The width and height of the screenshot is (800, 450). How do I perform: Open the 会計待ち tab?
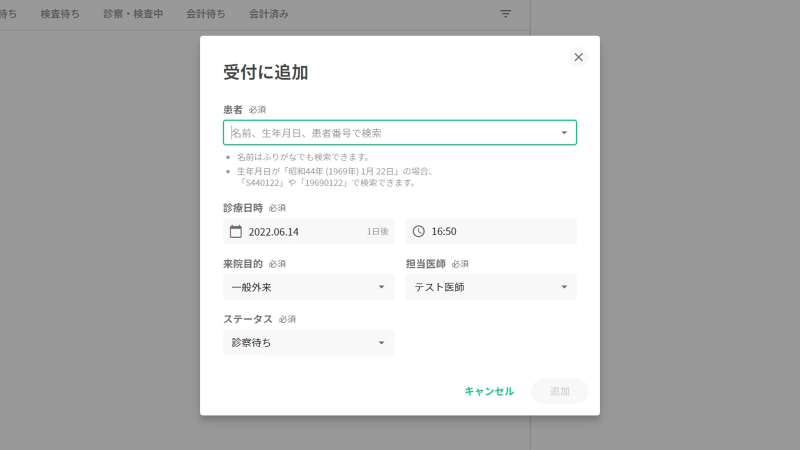[x=205, y=14]
